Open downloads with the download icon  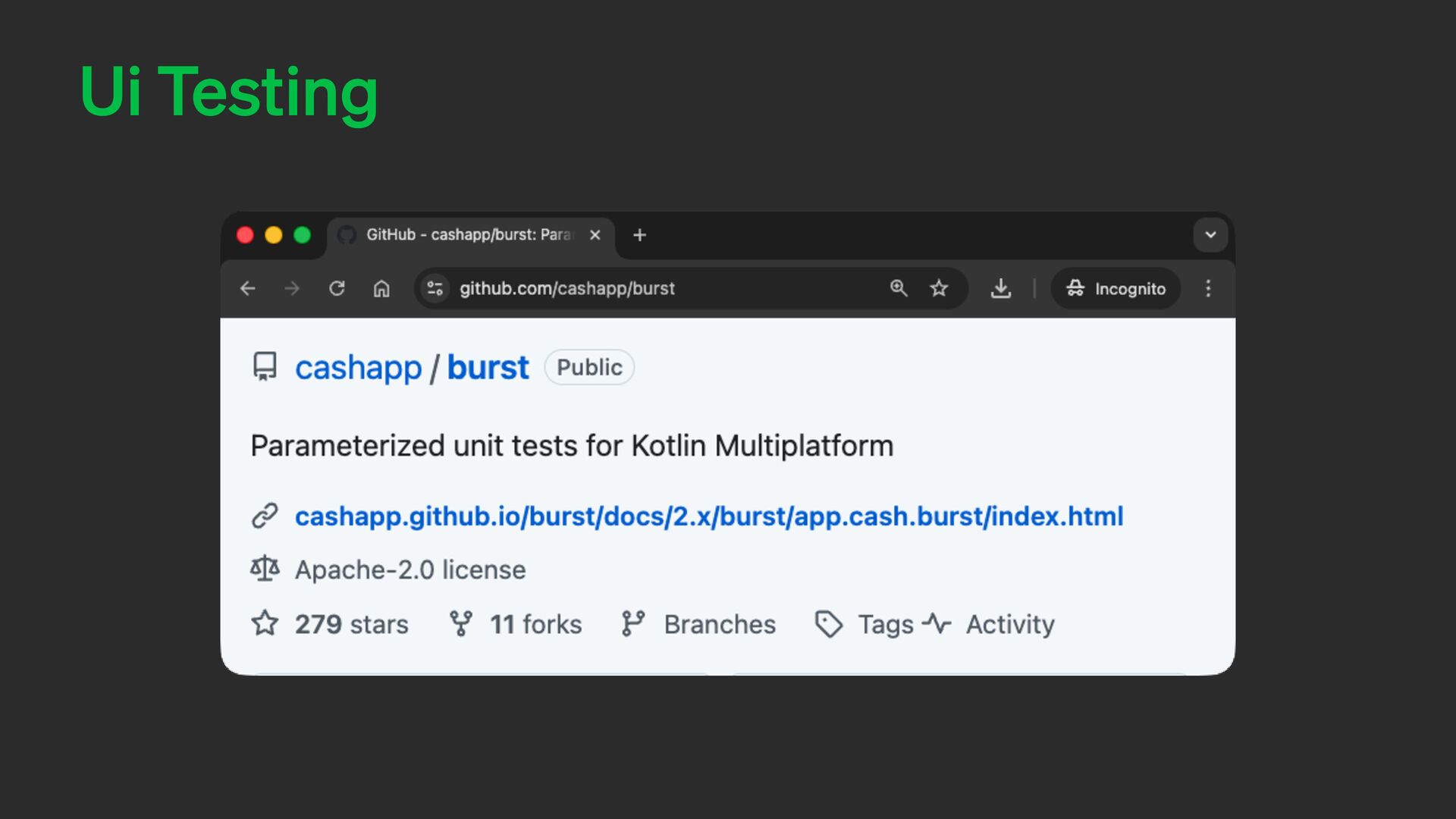point(1001,288)
